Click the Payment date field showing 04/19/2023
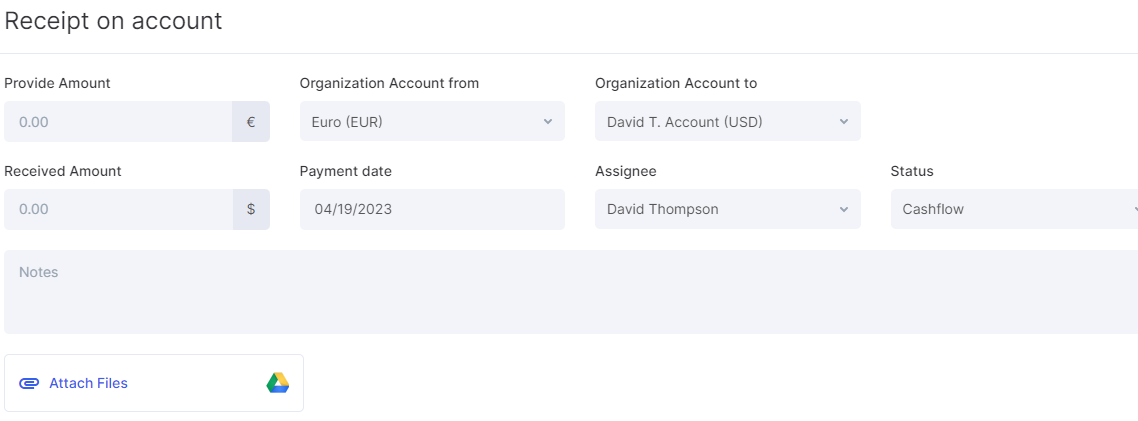This screenshot has height=421, width=1138. pyautogui.click(x=431, y=210)
